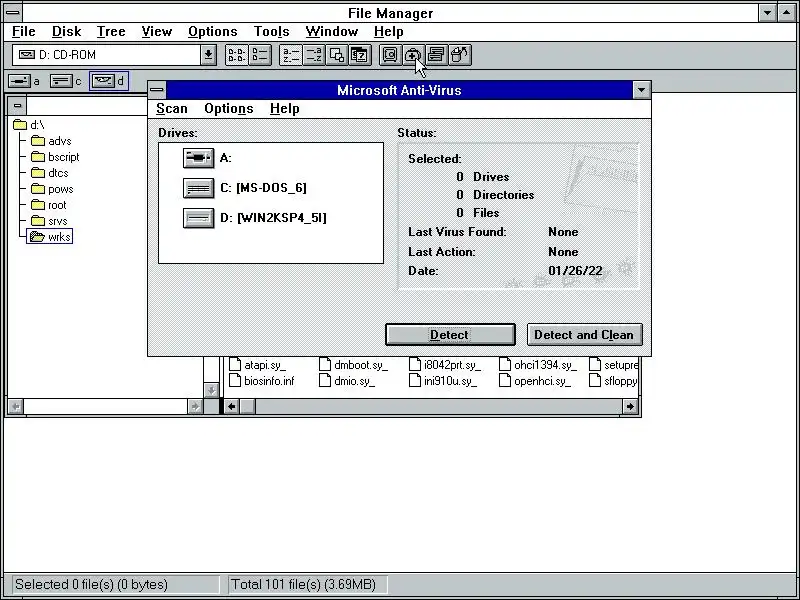The height and width of the screenshot is (600, 800).
Task: Select file dmboot.sy_
Action: [353, 365]
